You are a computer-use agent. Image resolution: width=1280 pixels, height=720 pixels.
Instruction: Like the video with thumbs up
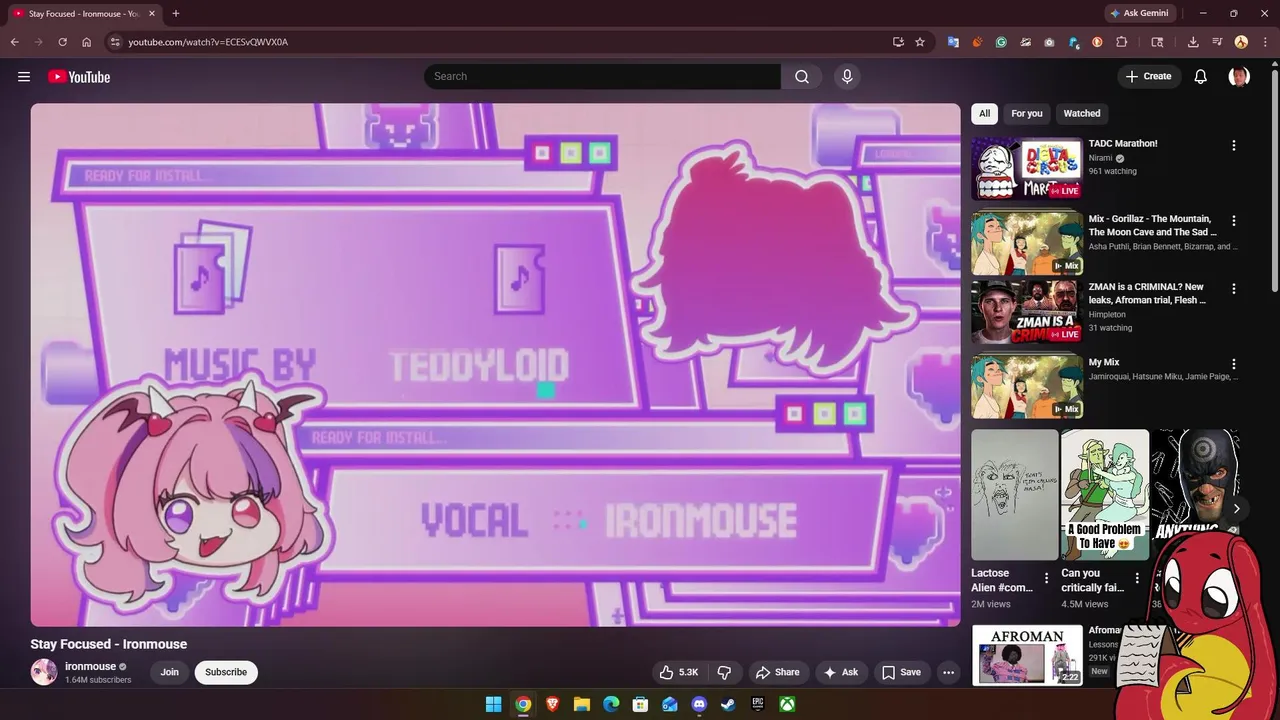point(678,672)
